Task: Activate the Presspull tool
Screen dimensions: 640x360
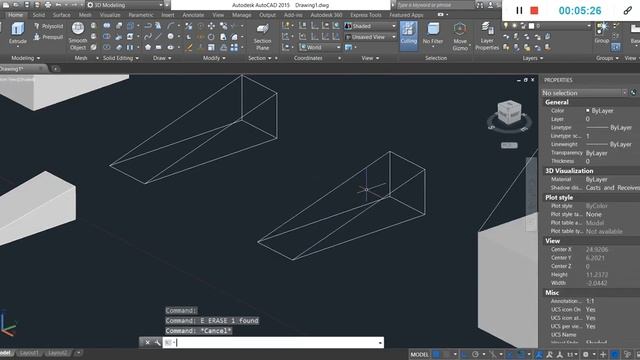Action: coord(49,37)
